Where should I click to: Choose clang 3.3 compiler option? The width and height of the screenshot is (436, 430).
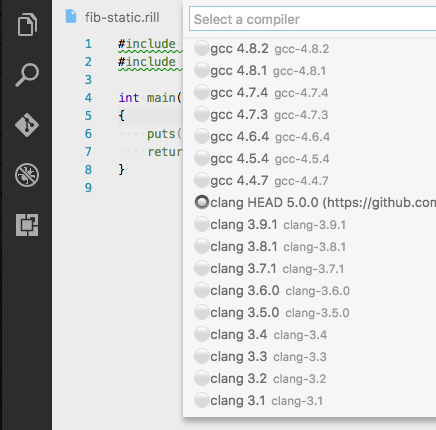309,357
